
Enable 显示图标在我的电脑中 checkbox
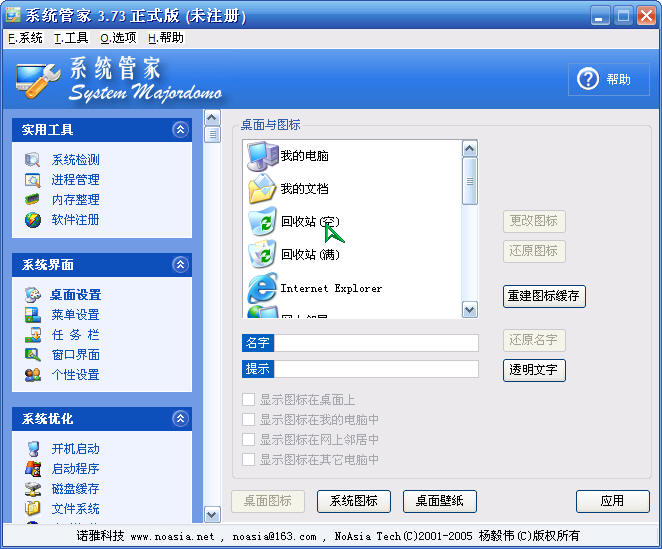pyautogui.click(x=248, y=419)
